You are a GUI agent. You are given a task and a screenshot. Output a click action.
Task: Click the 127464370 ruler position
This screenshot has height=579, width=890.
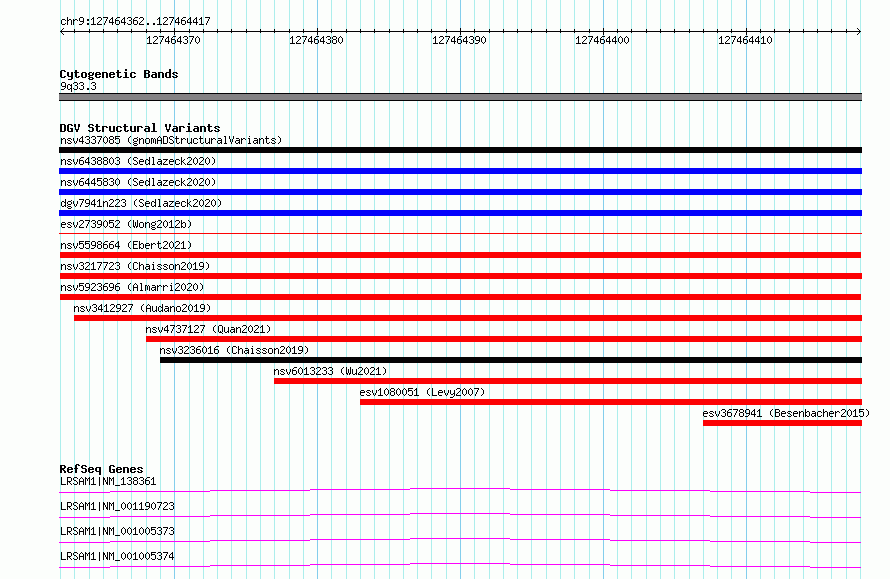(x=173, y=40)
